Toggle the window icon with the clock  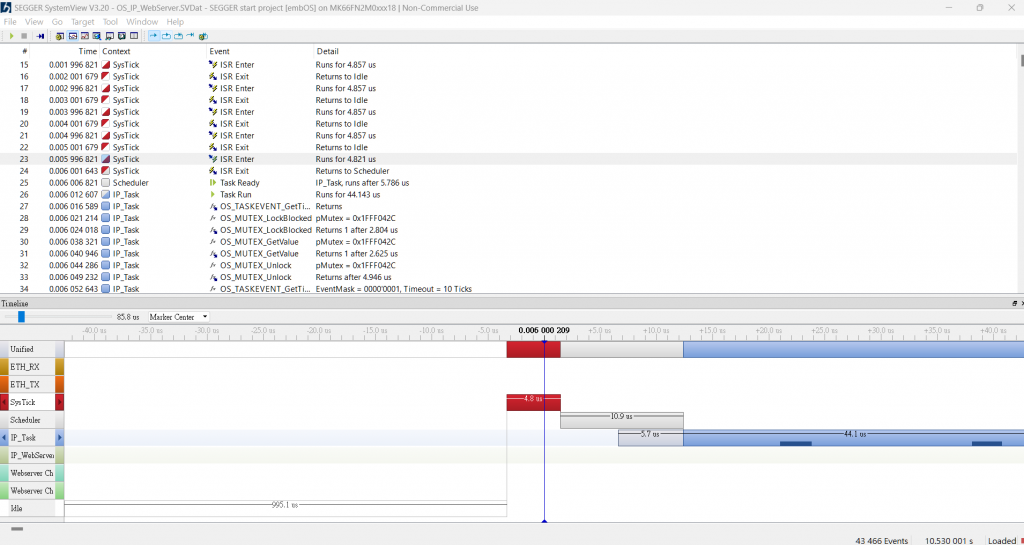pyautogui.click(x=121, y=36)
